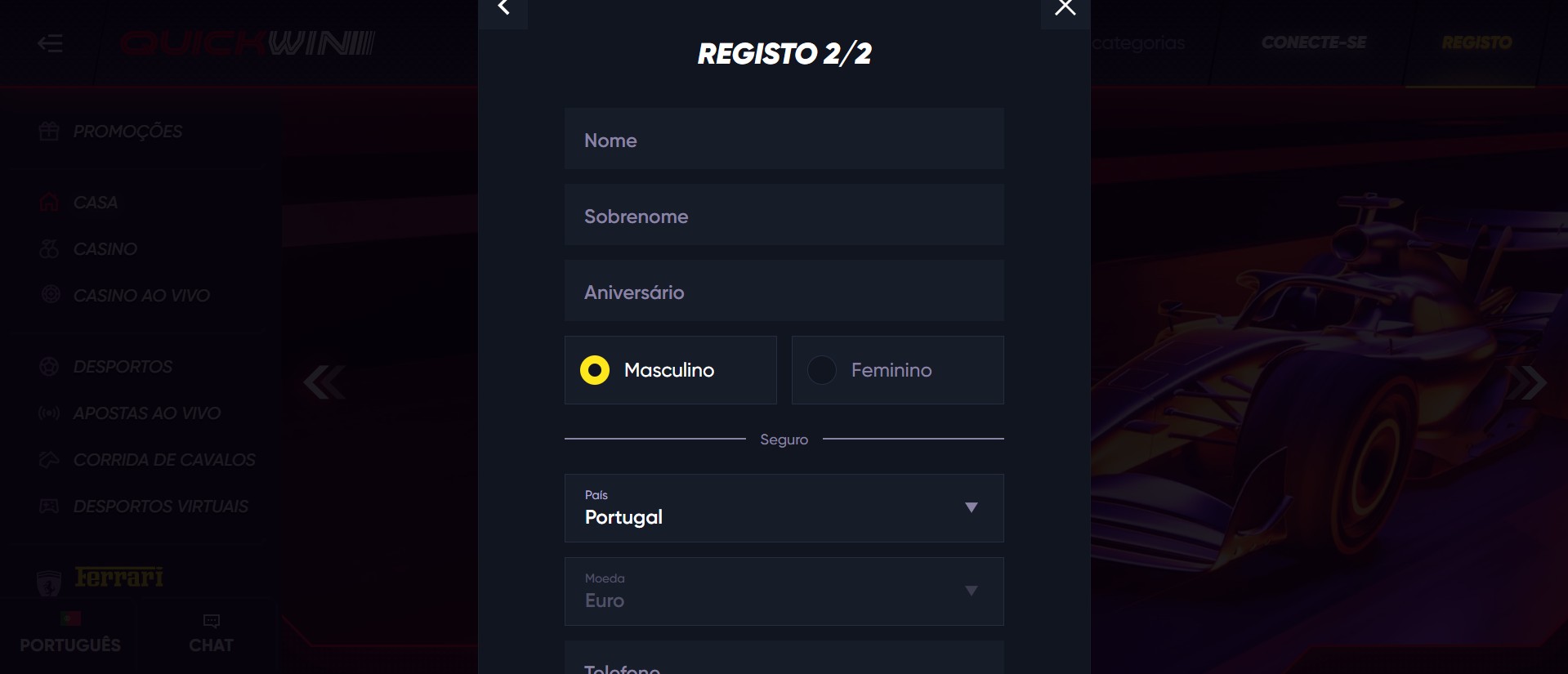Screen dimensions: 1568x674
Task: Open the Chat icon
Action: (211, 622)
